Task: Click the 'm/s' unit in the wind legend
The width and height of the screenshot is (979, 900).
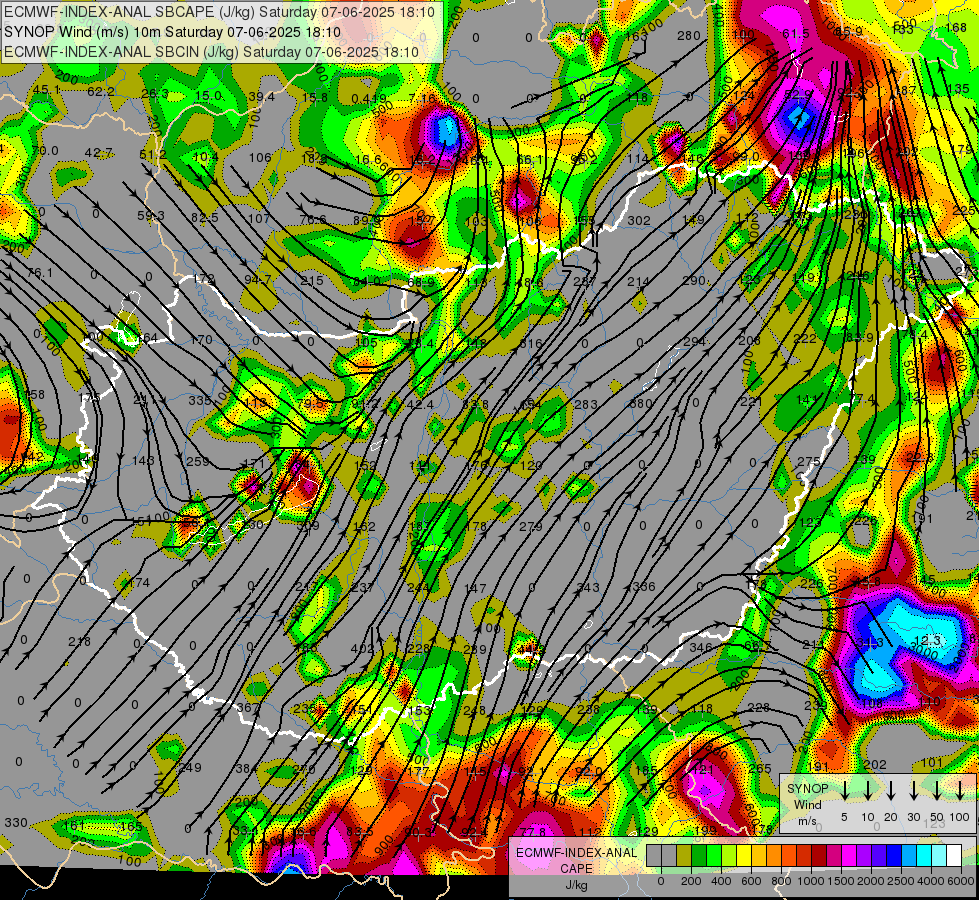Action: (807, 821)
